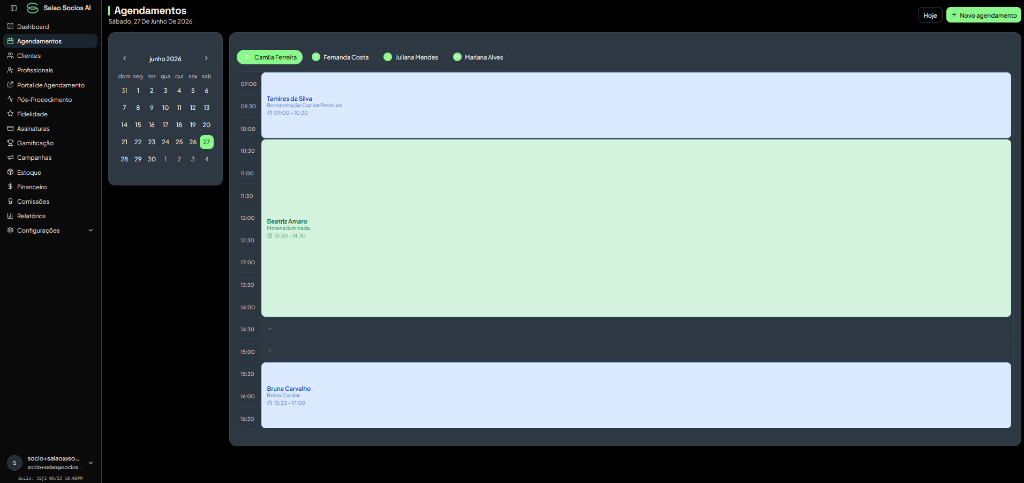Toggle the sidebar collapse icon
Viewport: 1024px width, 483px height.
coord(14,8)
